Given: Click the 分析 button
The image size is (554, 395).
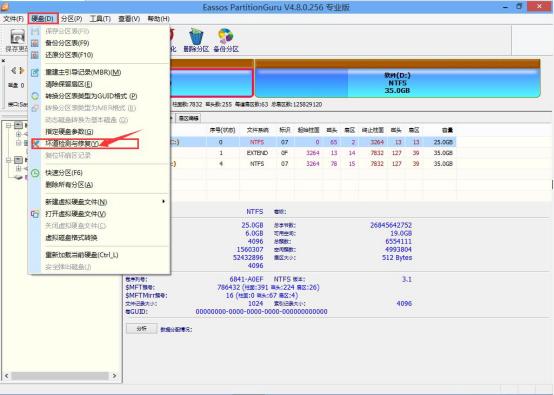Looking at the screenshot, I should click(142, 329).
